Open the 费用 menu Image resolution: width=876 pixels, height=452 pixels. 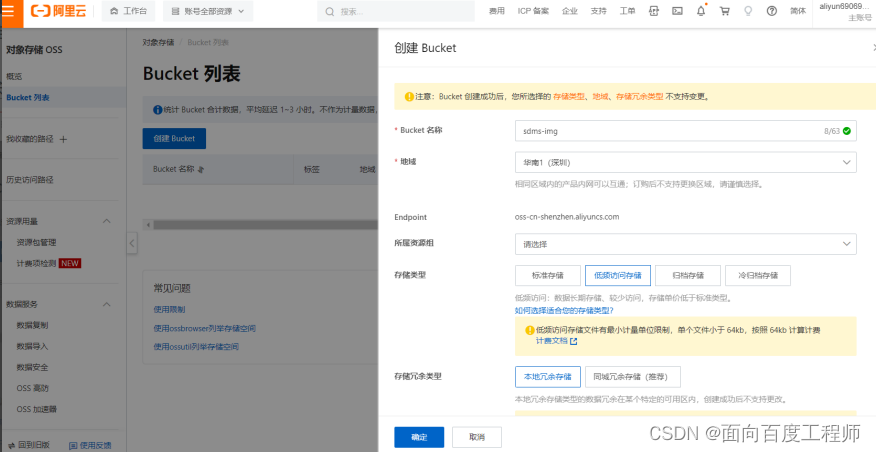(x=497, y=11)
